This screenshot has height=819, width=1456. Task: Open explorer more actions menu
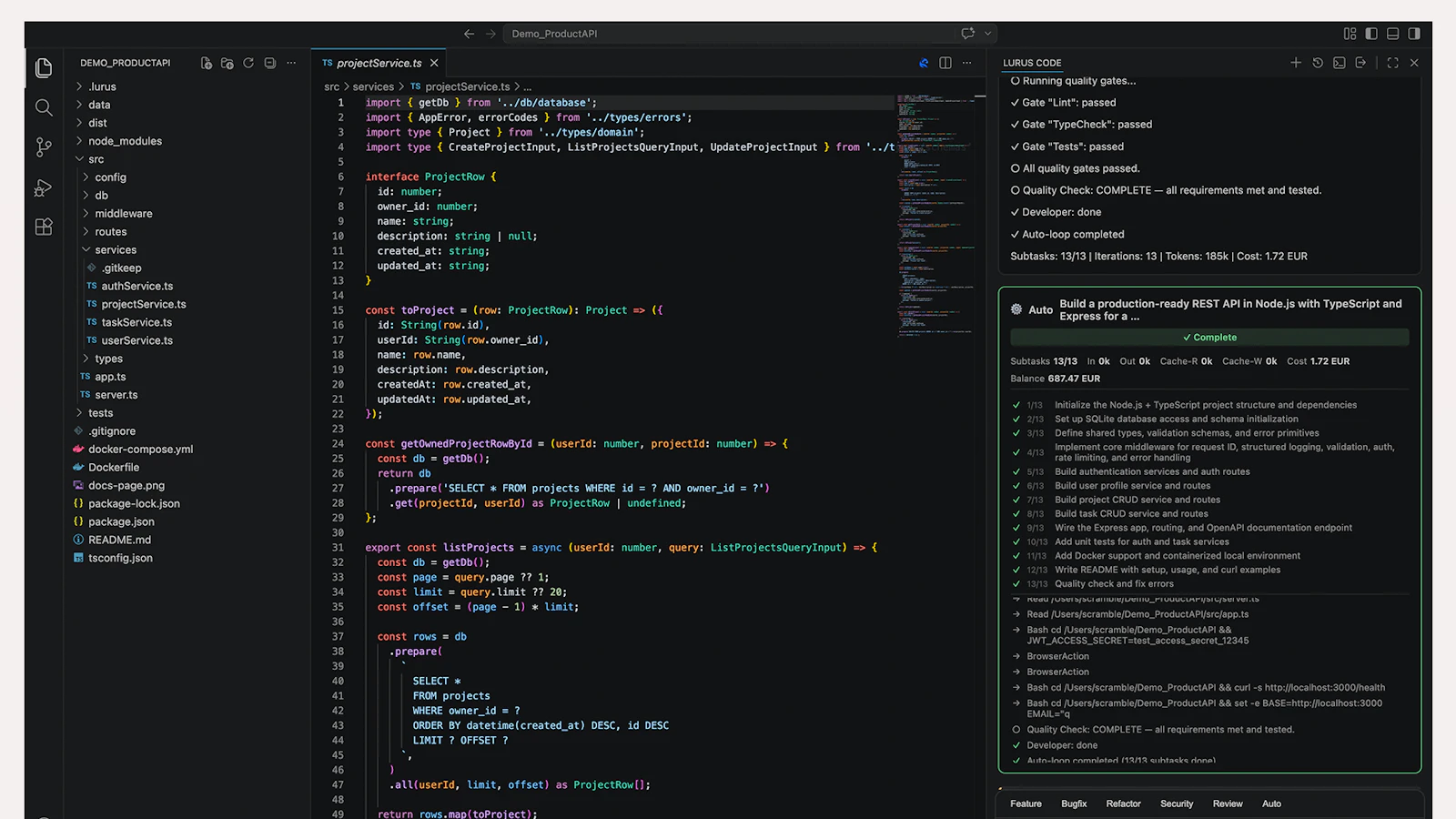click(x=291, y=63)
